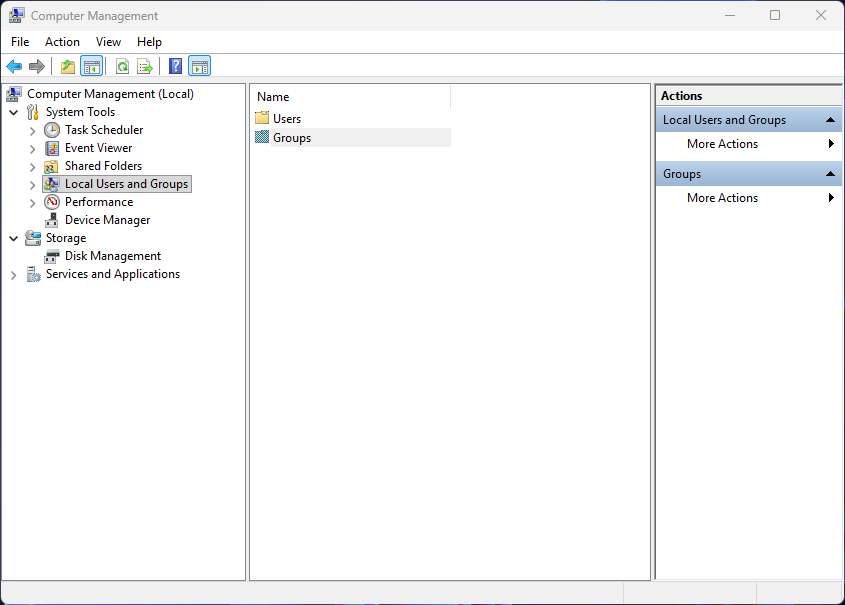Select Device Manager in the tree
The height and width of the screenshot is (605, 845).
pyautogui.click(x=107, y=220)
